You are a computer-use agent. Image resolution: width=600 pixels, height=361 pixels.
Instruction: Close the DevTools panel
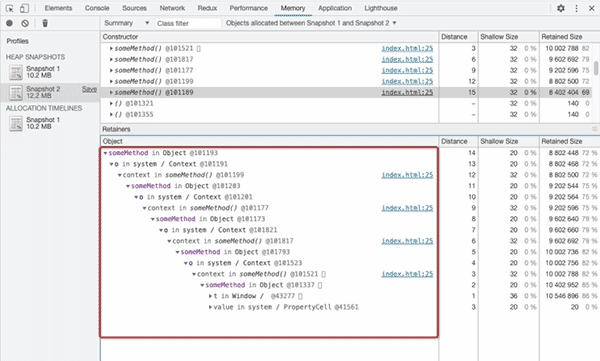click(591, 8)
